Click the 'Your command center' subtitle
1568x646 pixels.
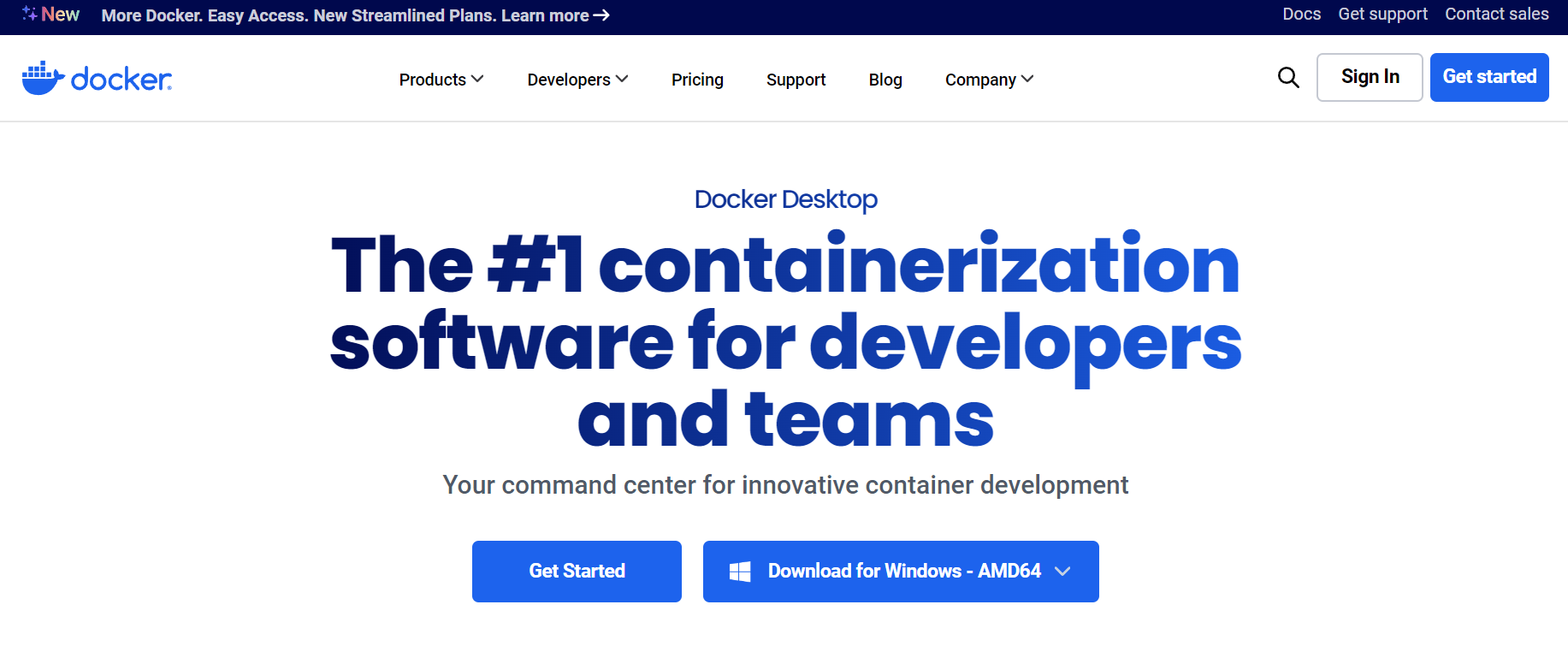click(x=785, y=485)
